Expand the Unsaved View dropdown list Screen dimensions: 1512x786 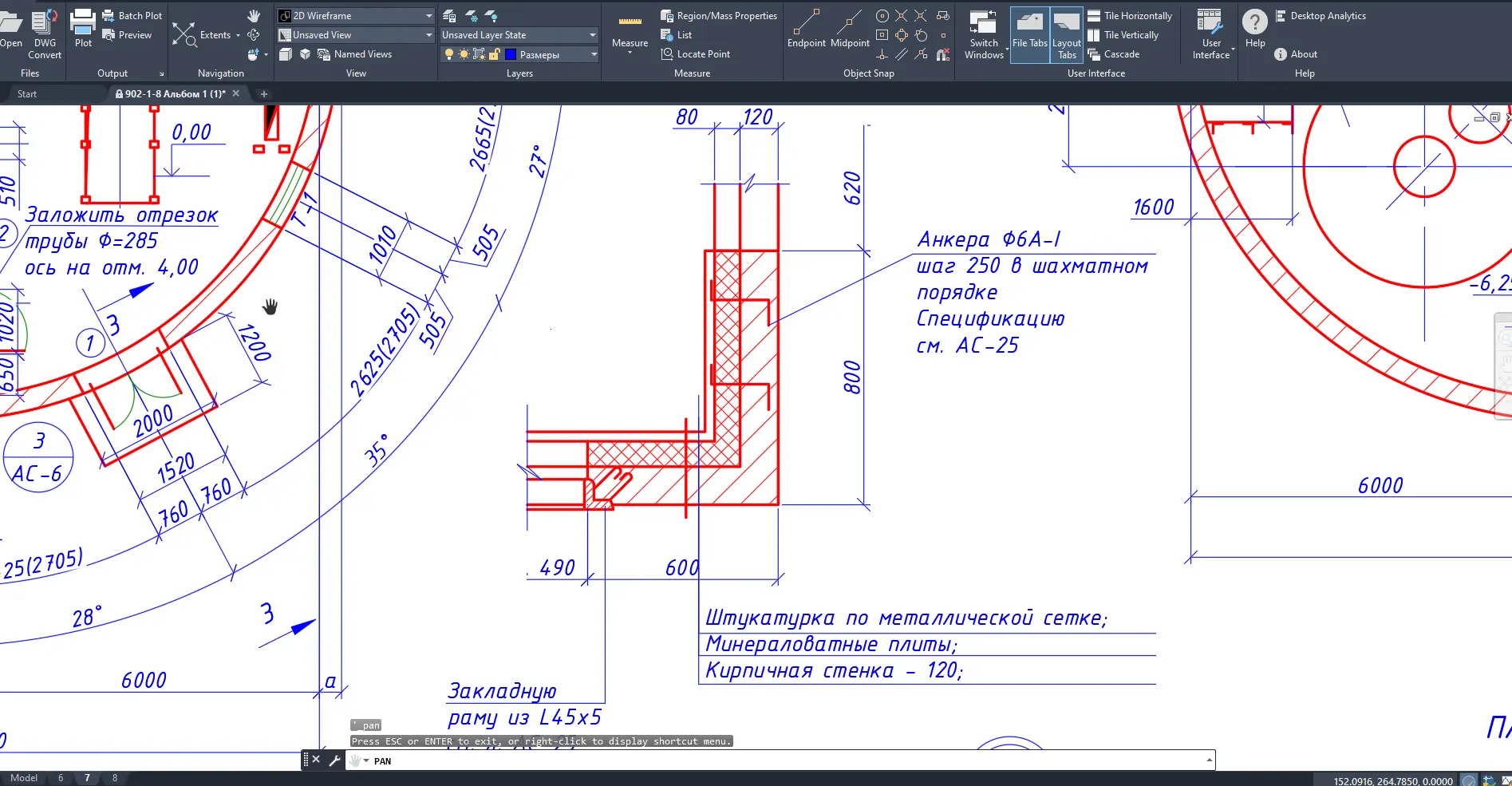pyautogui.click(x=428, y=35)
